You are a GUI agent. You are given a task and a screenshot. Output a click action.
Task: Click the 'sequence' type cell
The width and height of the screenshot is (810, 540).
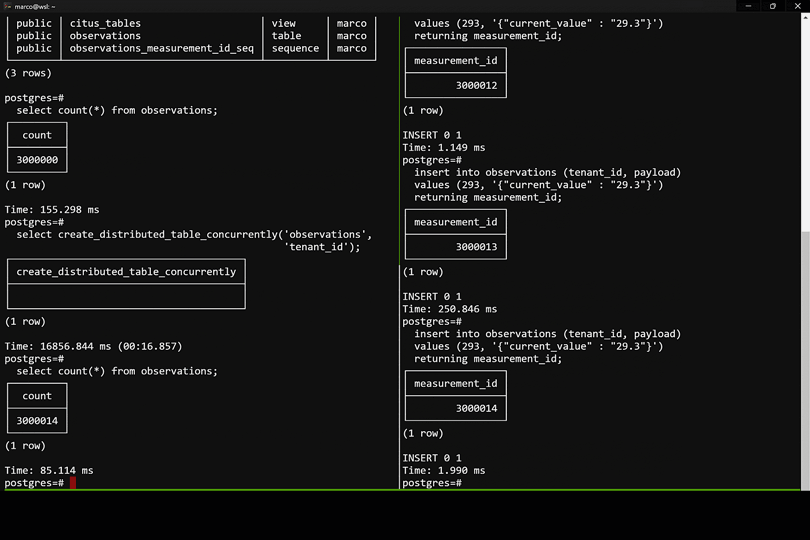pyautogui.click(x=295, y=48)
